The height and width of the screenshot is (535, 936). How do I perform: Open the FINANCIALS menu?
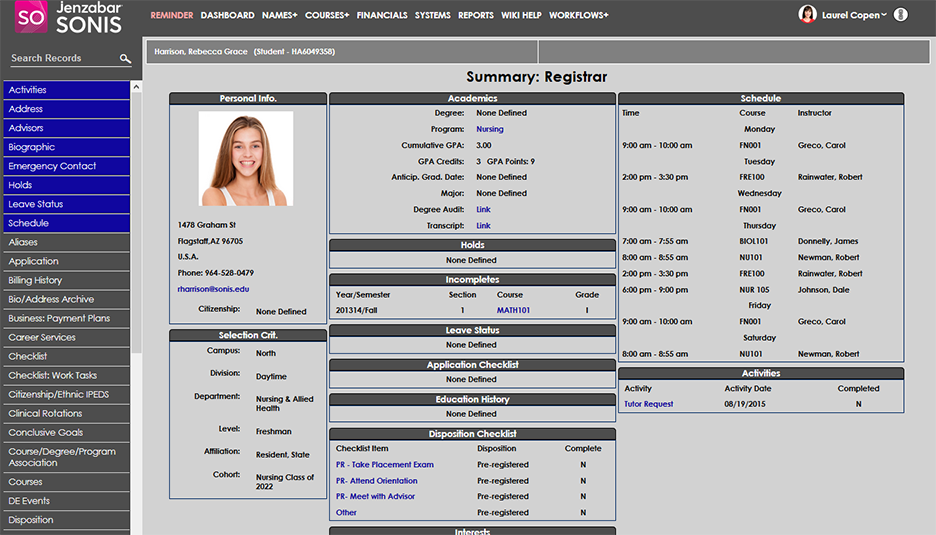[382, 16]
